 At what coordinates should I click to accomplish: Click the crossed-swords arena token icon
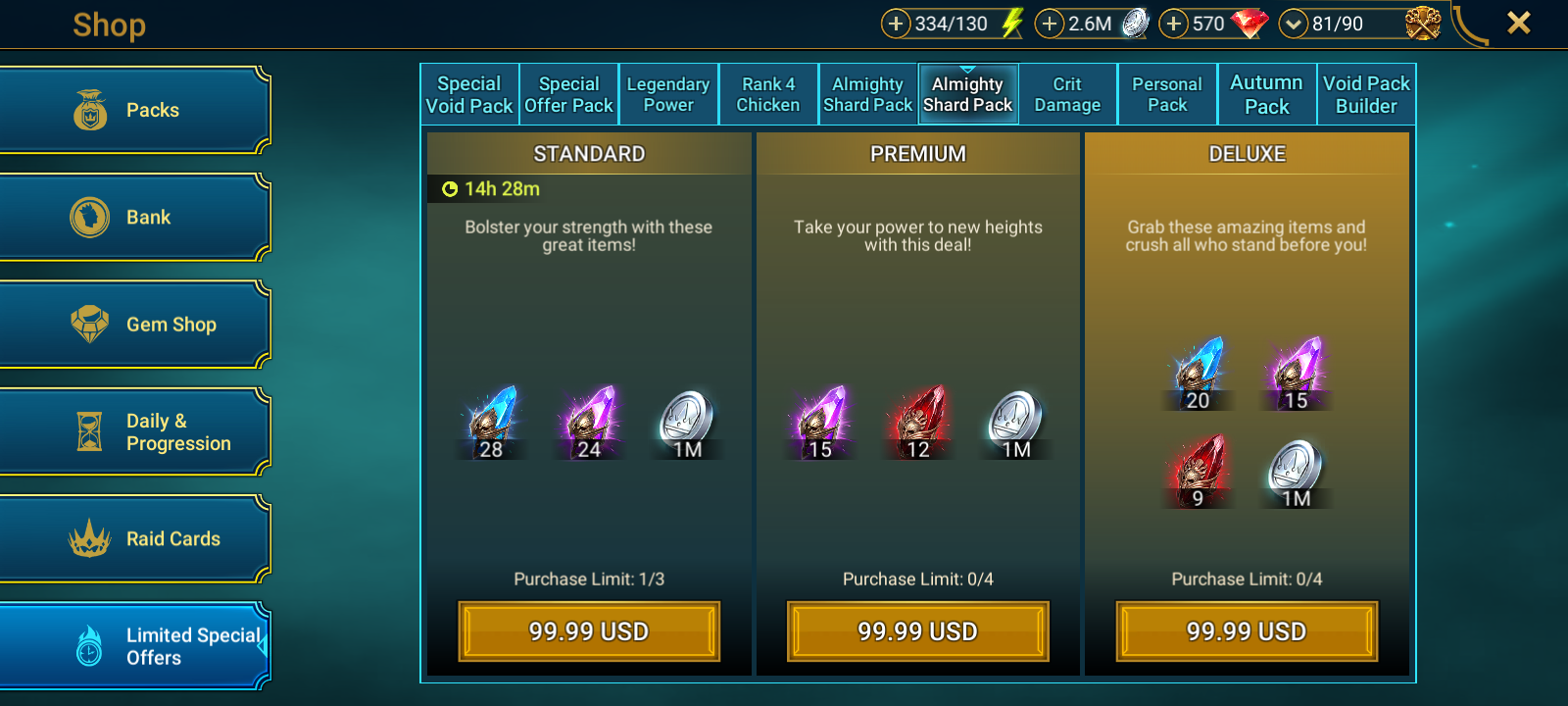tap(1423, 24)
